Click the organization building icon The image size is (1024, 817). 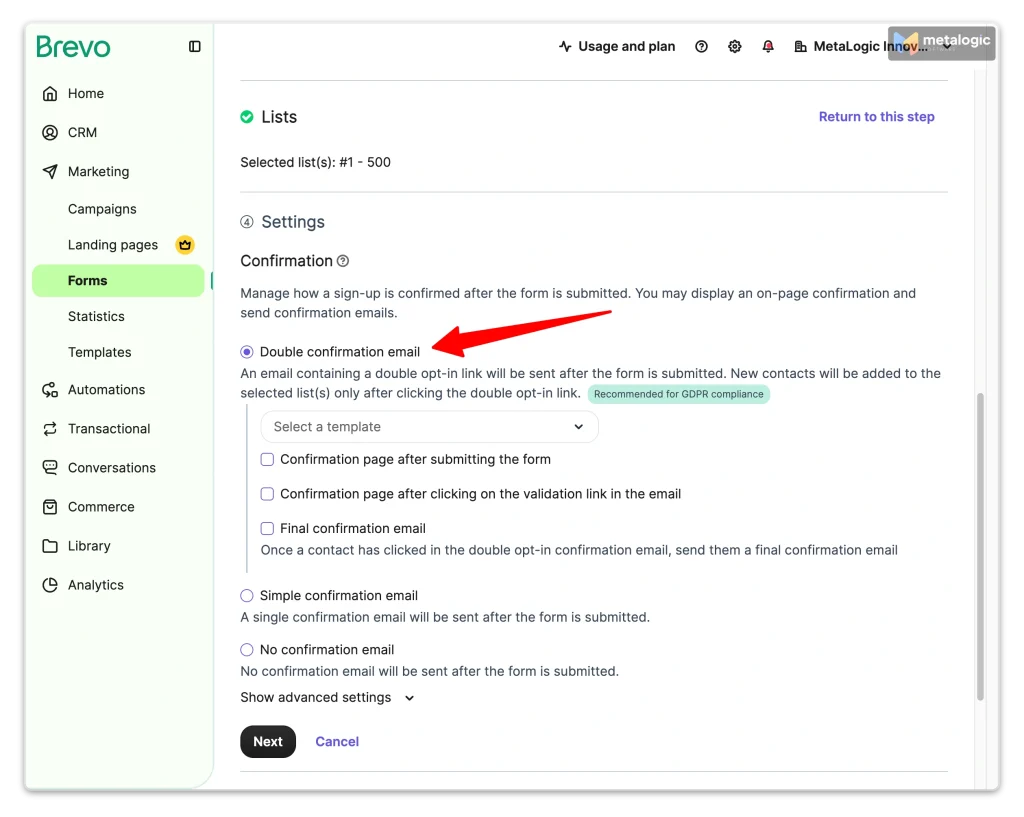(x=800, y=46)
